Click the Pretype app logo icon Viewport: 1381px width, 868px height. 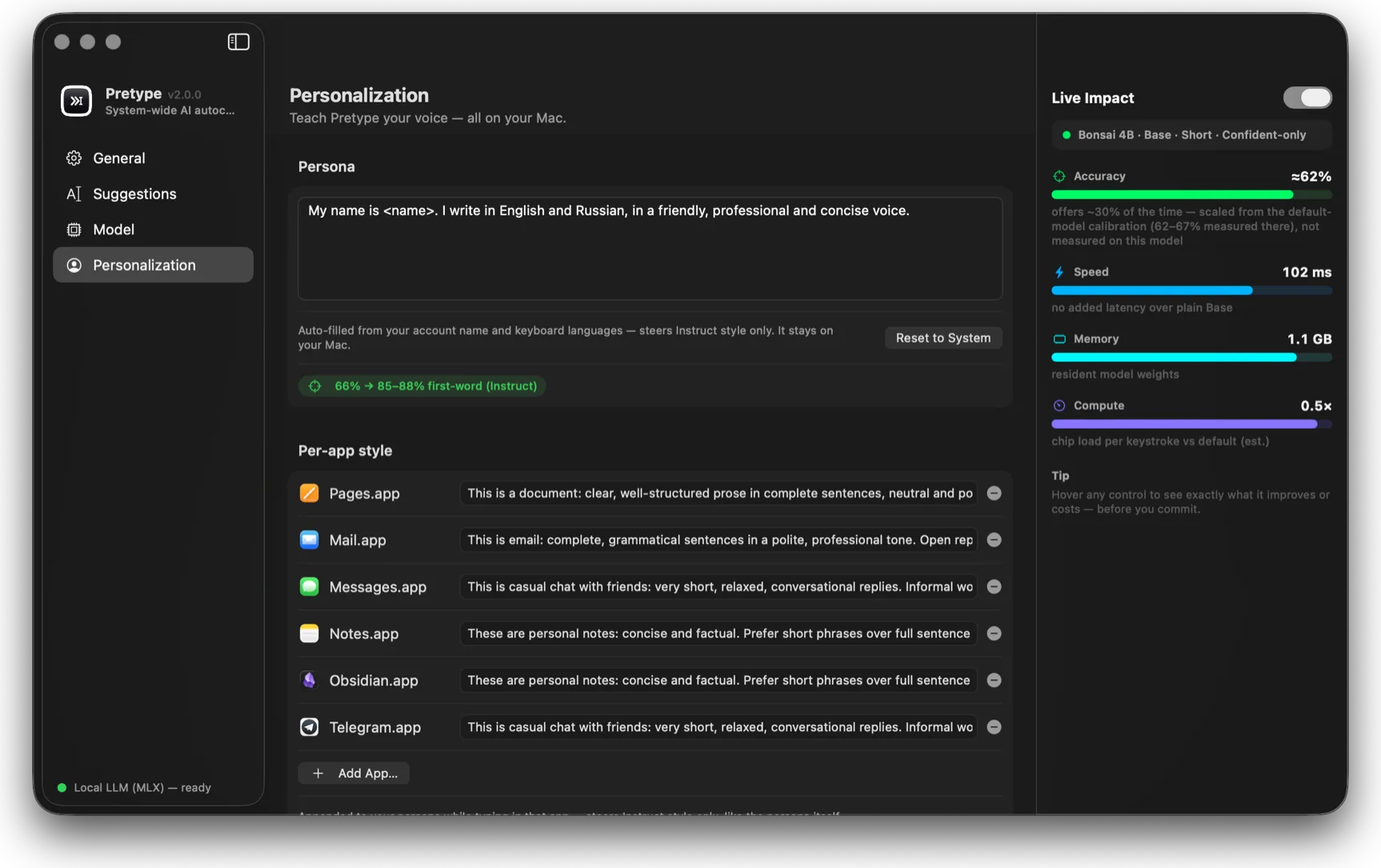click(77, 101)
